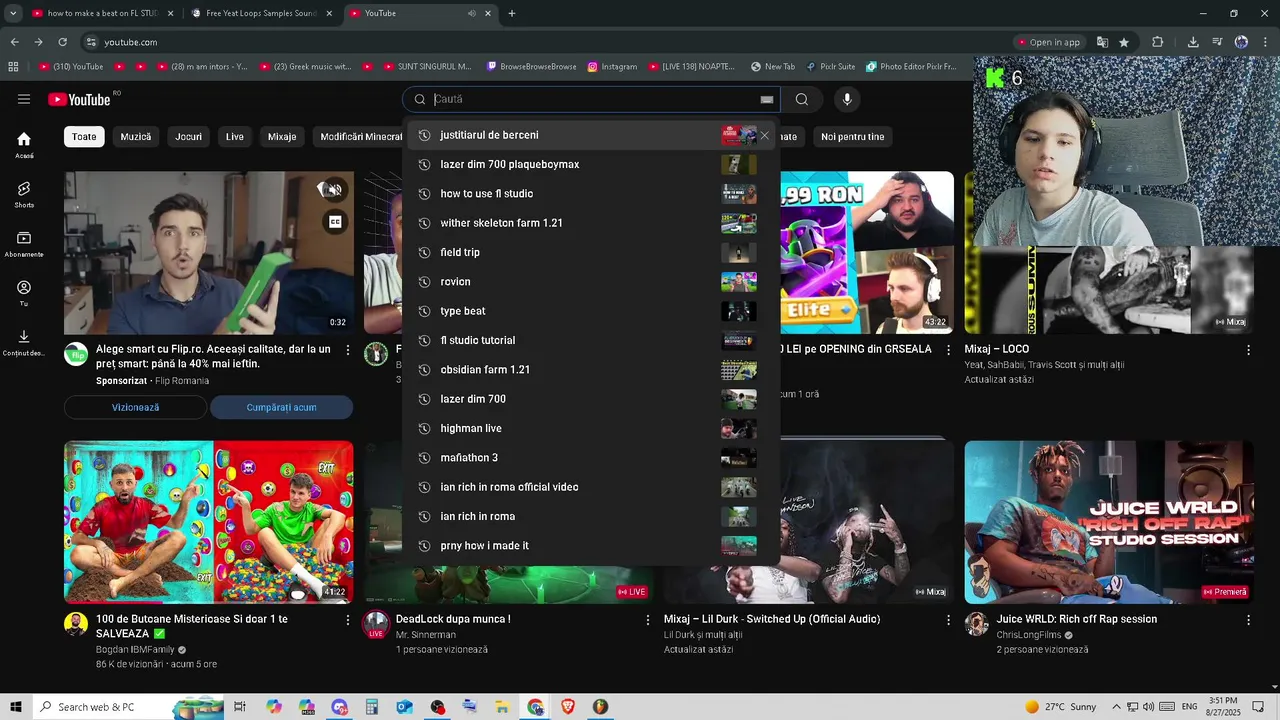Open the Pixlr Suite bookmark

tap(830, 67)
